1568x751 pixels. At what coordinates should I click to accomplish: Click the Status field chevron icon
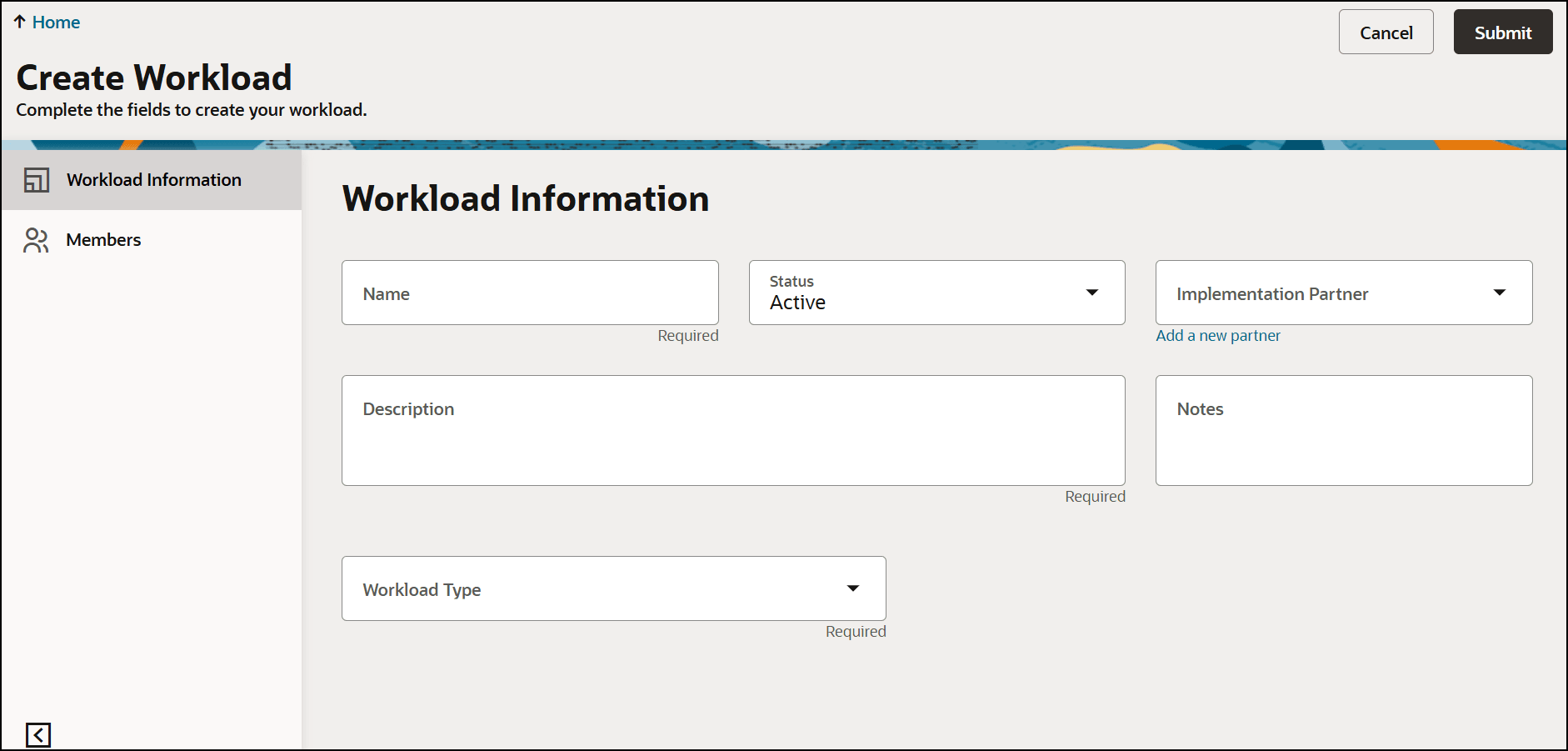[x=1091, y=293]
